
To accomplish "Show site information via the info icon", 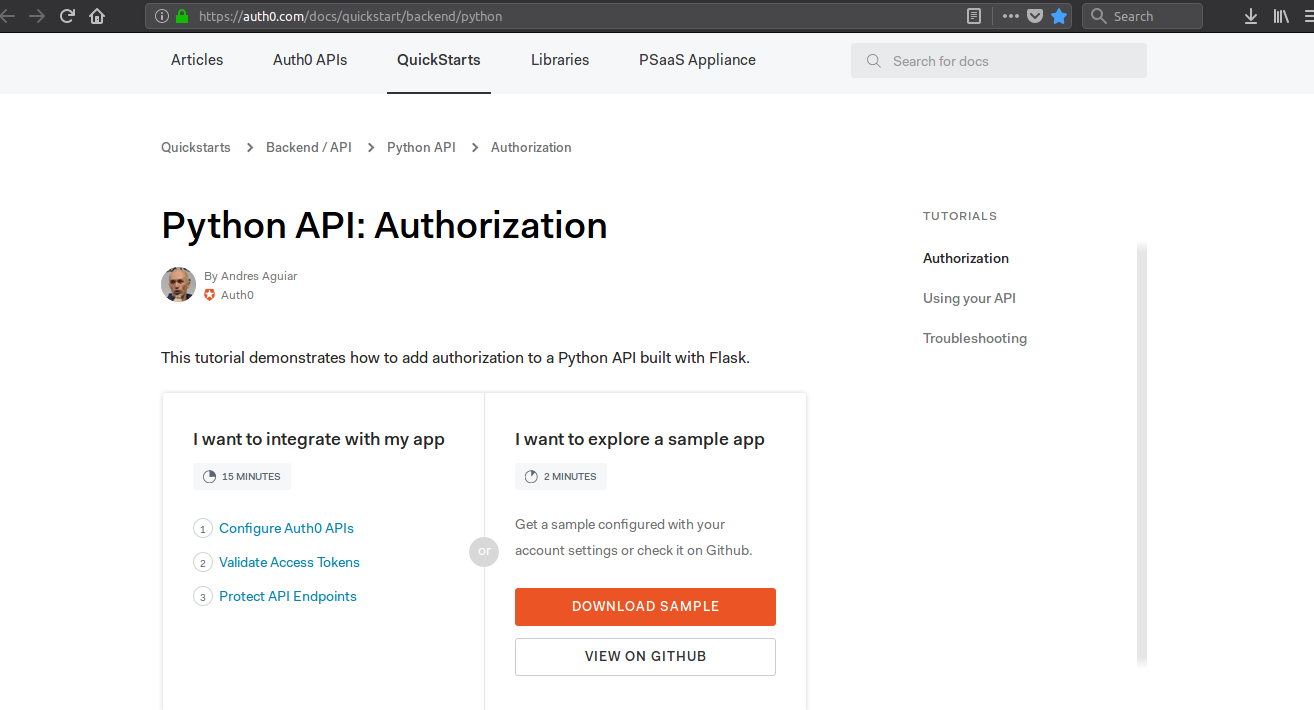I will 162,16.
